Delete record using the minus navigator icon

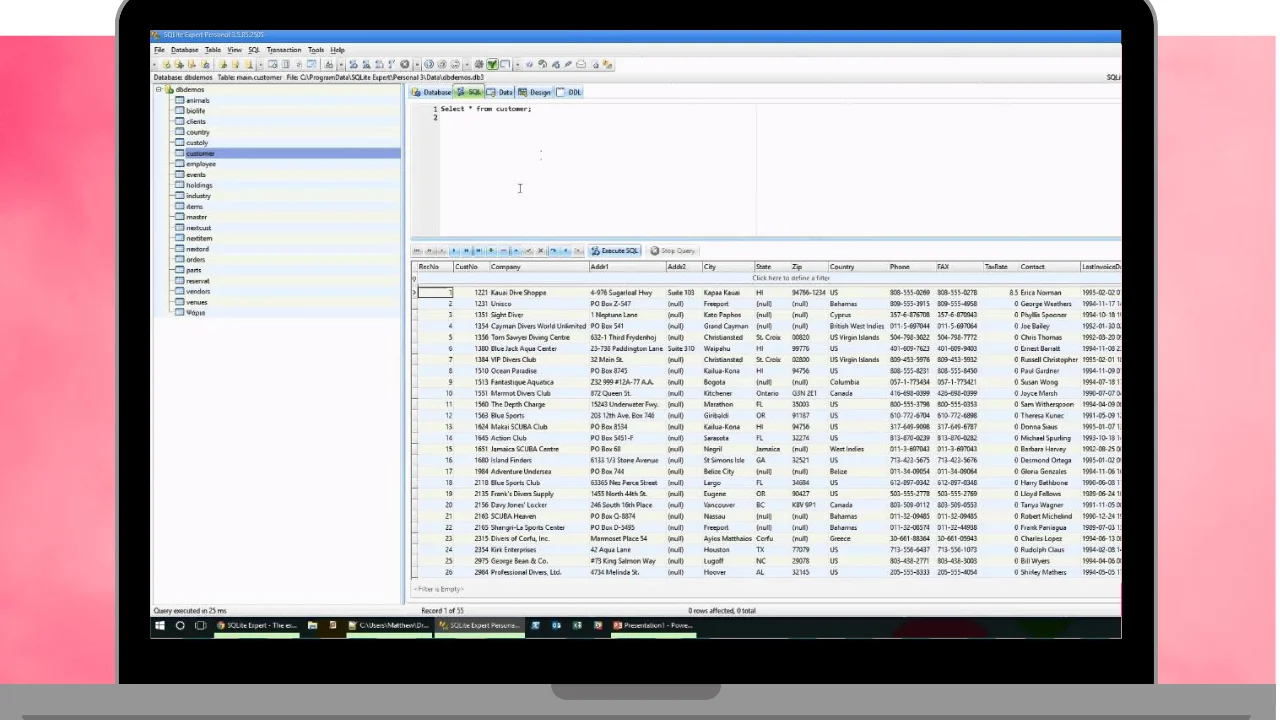503,251
